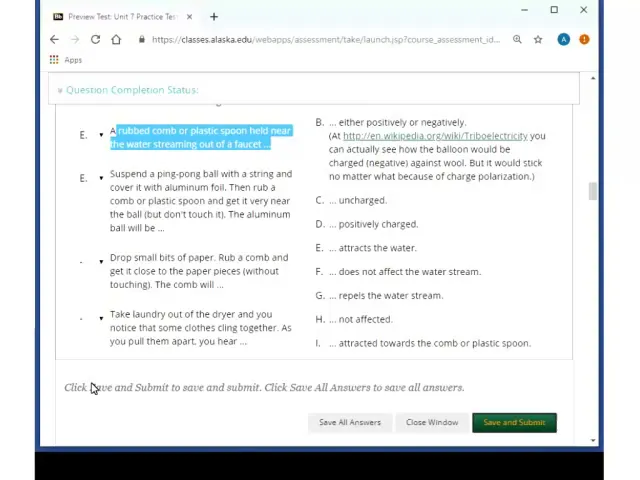This screenshot has height=480, width=640.
Task: Minimize the browser window
Action: click(524, 10)
